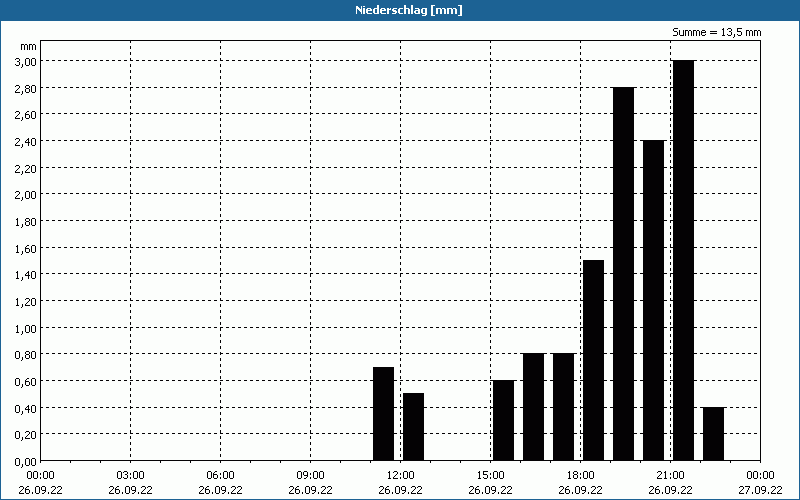This screenshot has height=500, width=800.
Task: Select the 1,60 y-axis value
Action: point(26,248)
